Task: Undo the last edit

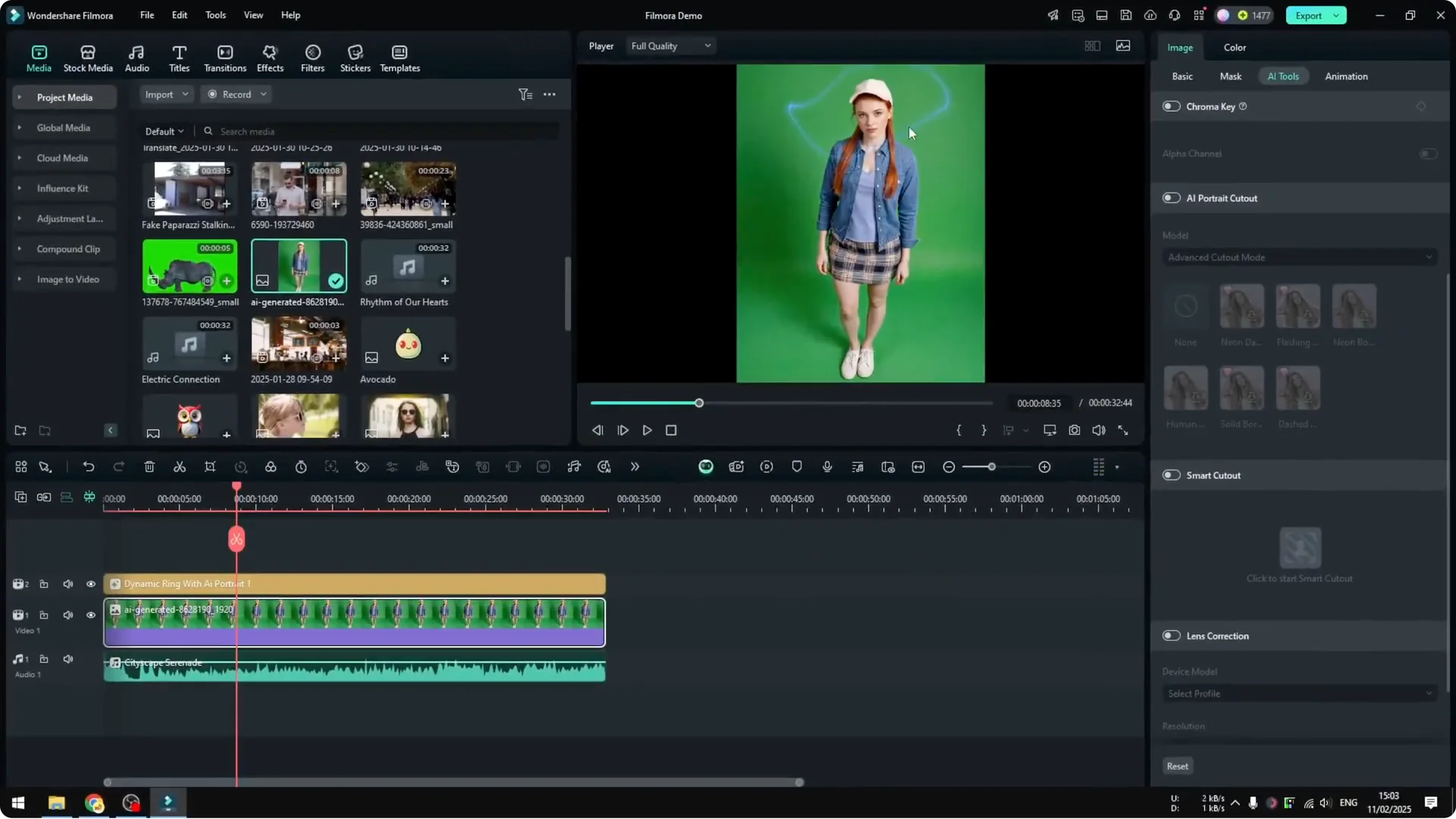Action: click(89, 466)
